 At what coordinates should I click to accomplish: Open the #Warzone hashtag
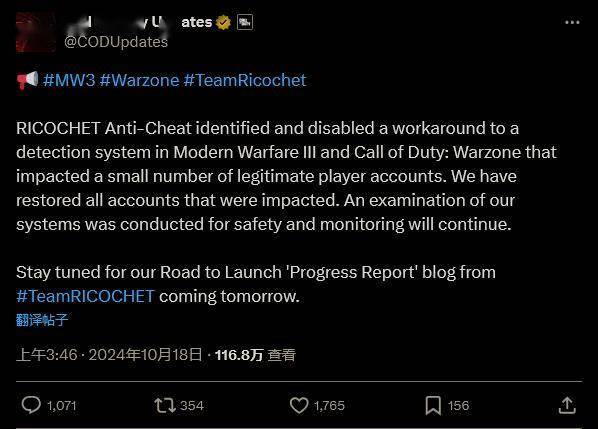pyautogui.click(x=139, y=80)
